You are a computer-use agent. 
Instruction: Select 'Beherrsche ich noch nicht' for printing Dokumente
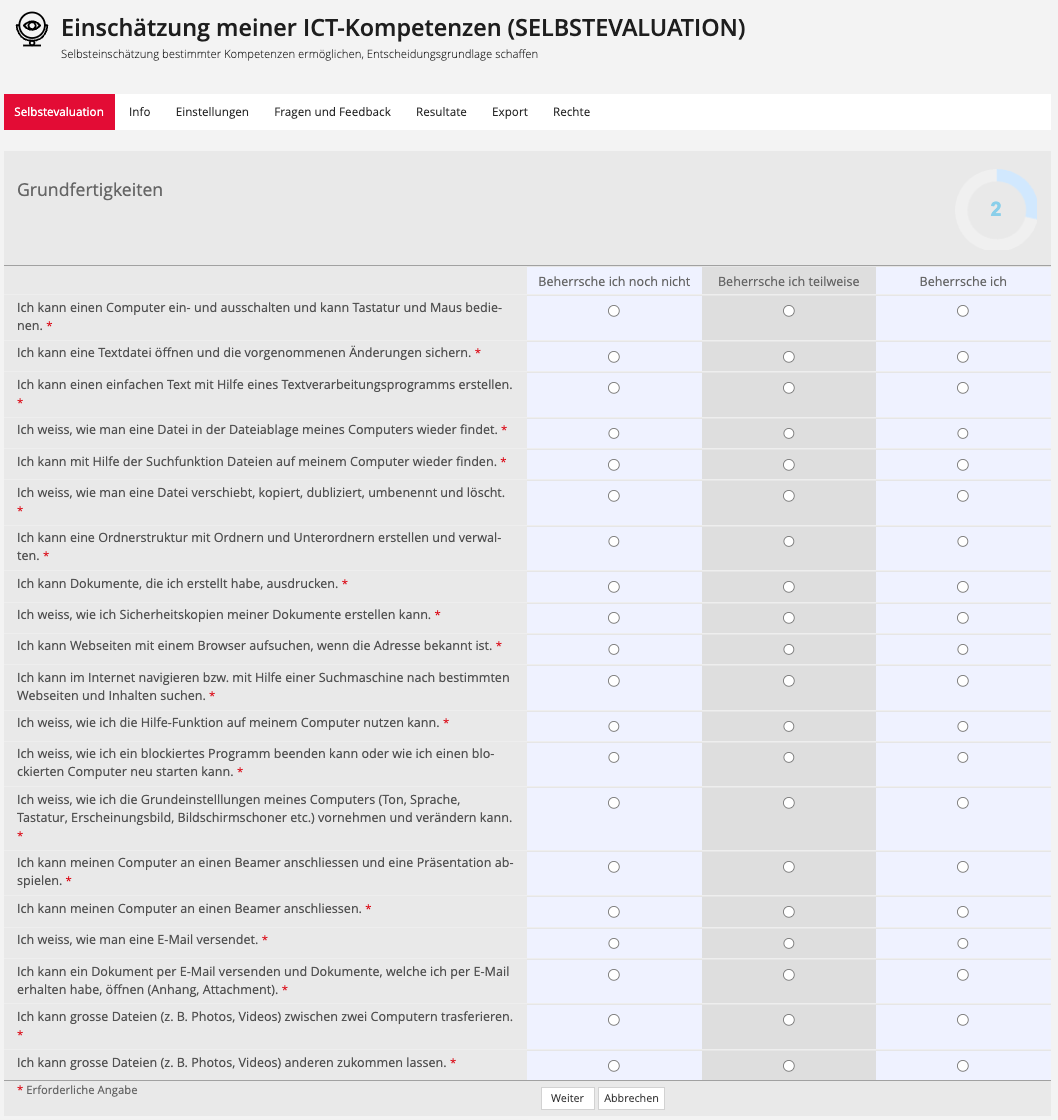tap(614, 587)
